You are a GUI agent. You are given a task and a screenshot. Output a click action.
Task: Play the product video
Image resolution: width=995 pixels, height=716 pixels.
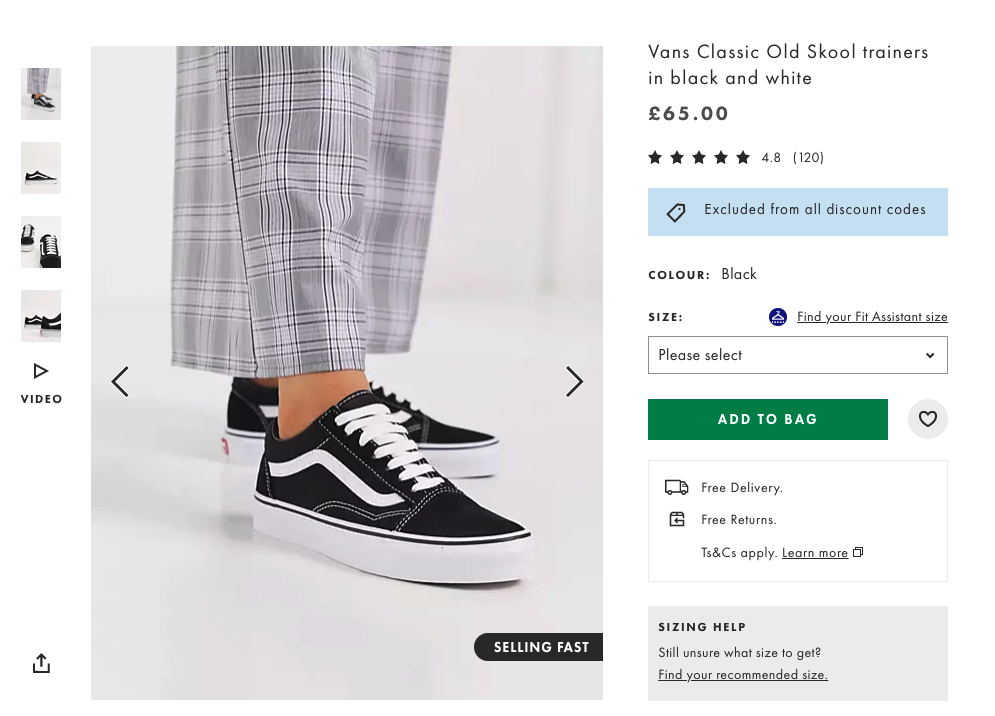[x=41, y=381]
